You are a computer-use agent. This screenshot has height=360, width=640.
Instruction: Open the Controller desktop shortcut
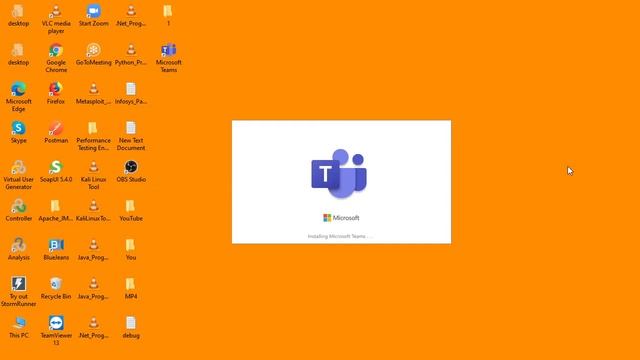pos(18,211)
